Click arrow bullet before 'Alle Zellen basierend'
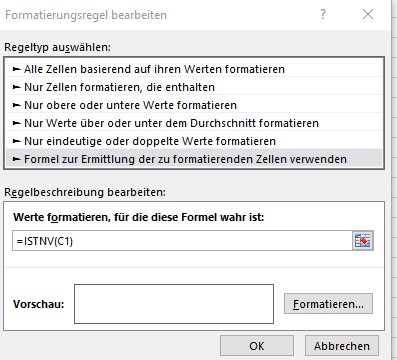The width and height of the screenshot is (397, 360). (x=16, y=69)
